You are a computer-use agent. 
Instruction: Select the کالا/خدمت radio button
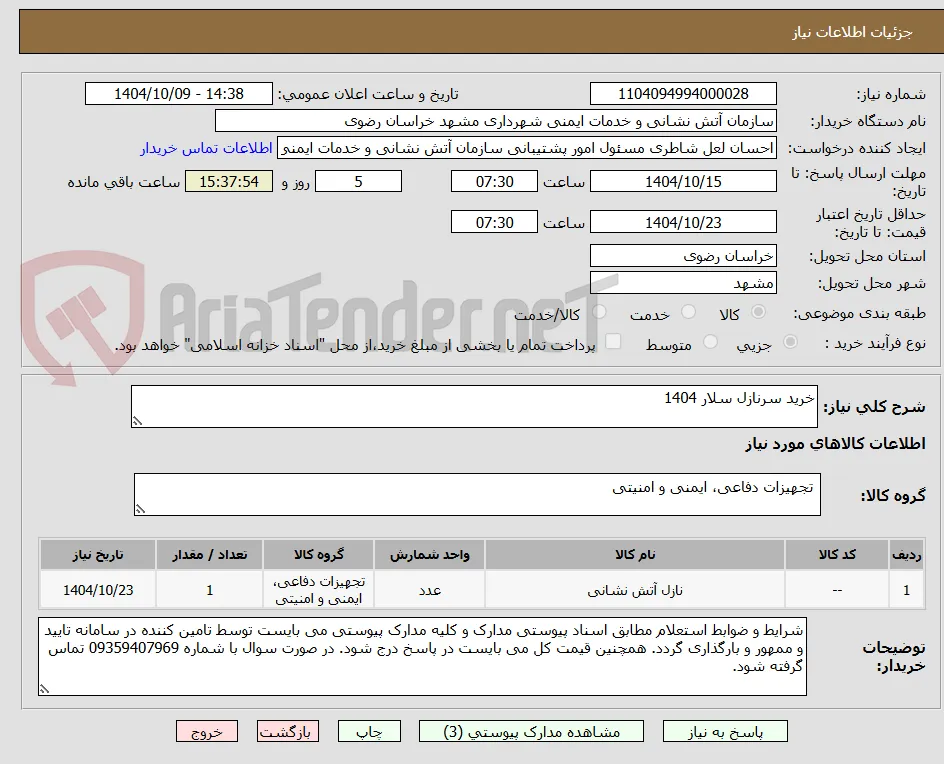599,312
